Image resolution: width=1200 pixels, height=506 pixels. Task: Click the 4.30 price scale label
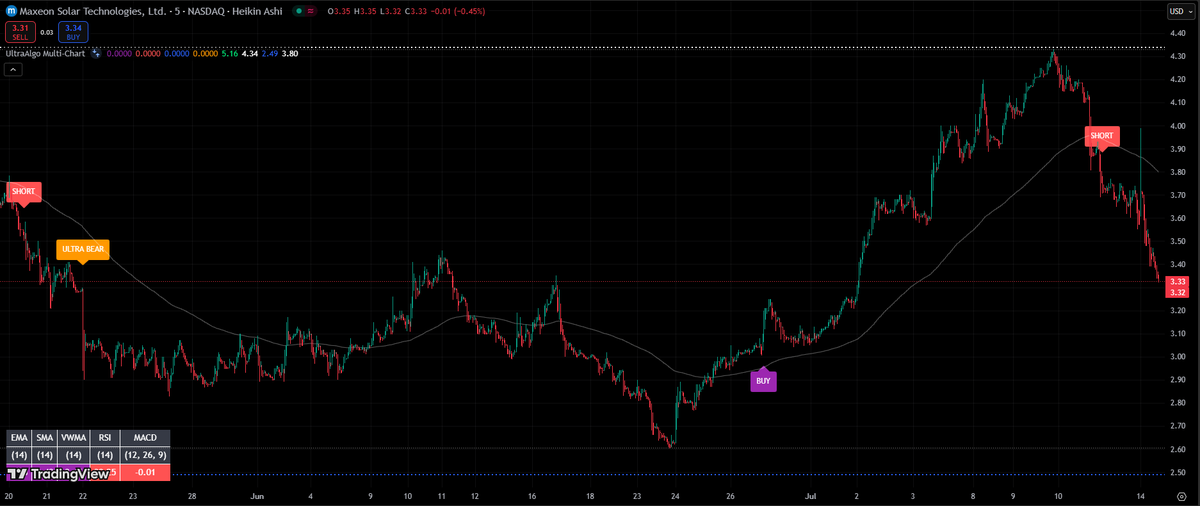[x=1177, y=56]
